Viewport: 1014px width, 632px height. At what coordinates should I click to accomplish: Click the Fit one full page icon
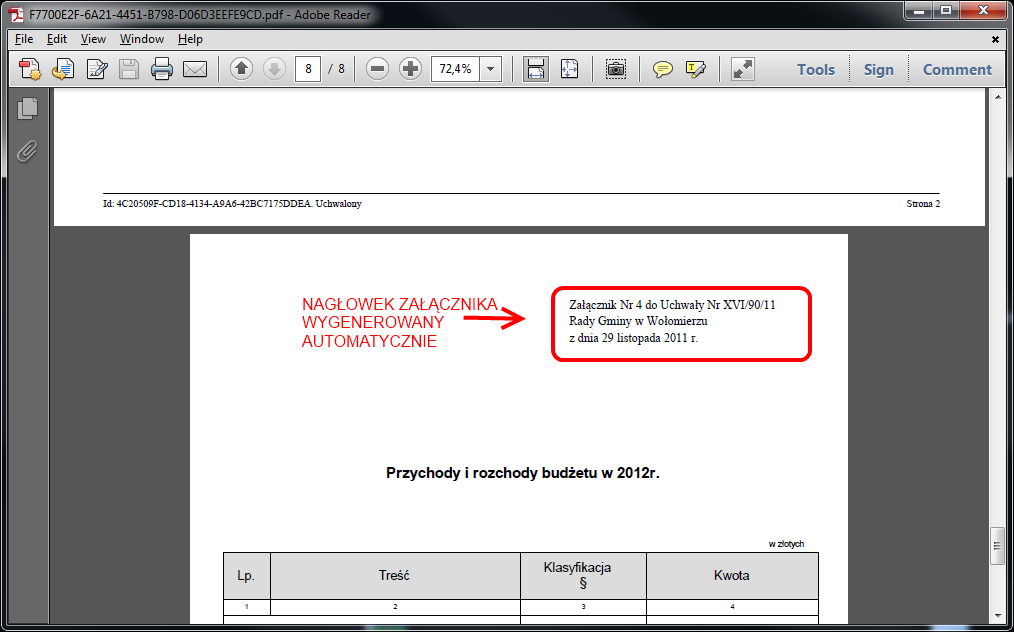[x=569, y=69]
